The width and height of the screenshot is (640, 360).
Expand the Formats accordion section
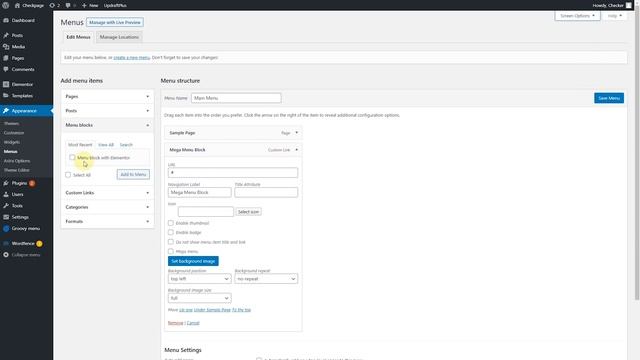[x=107, y=221]
